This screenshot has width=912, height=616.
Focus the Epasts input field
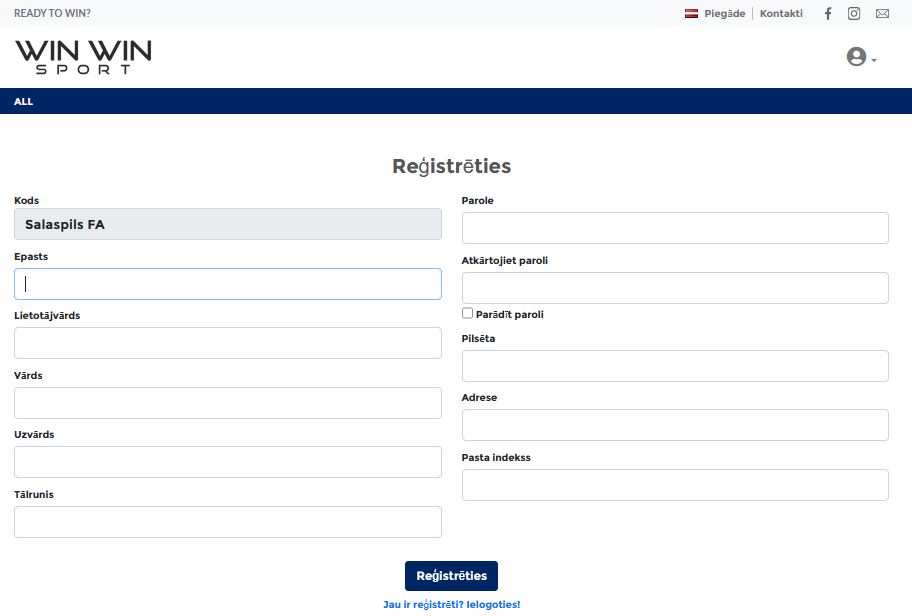click(227, 284)
